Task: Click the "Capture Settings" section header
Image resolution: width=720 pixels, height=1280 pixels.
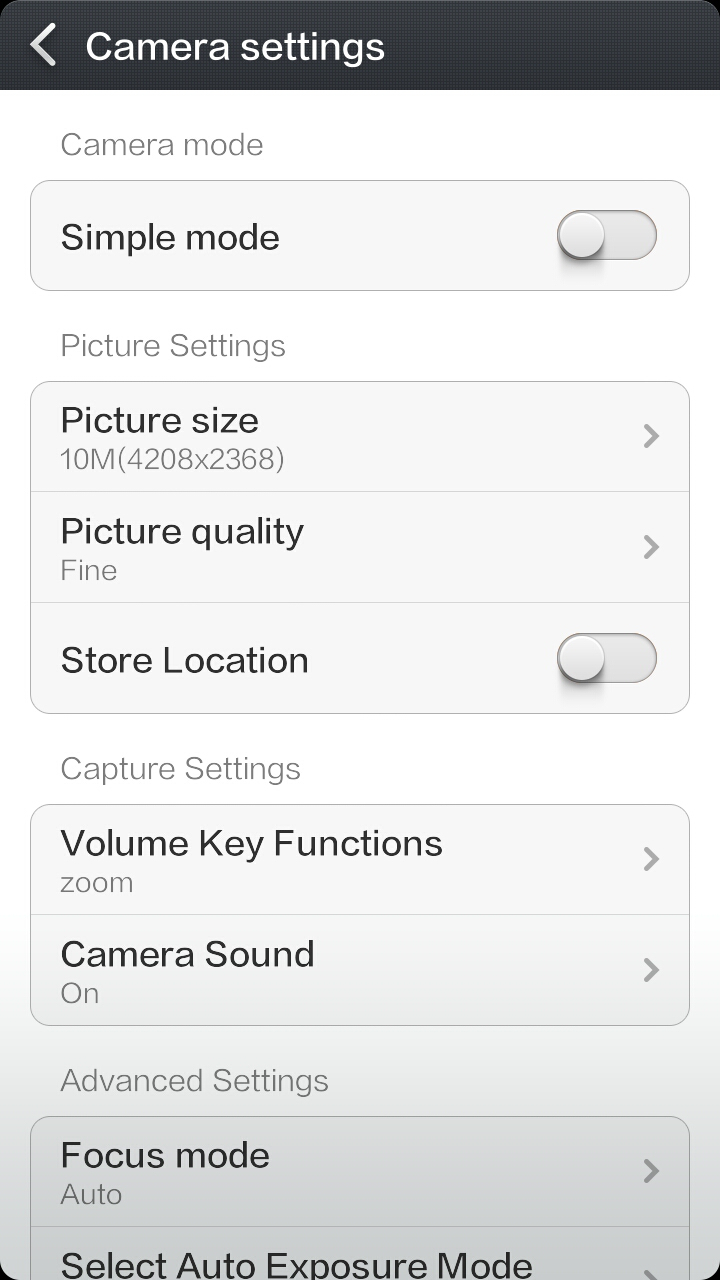Action: click(180, 769)
